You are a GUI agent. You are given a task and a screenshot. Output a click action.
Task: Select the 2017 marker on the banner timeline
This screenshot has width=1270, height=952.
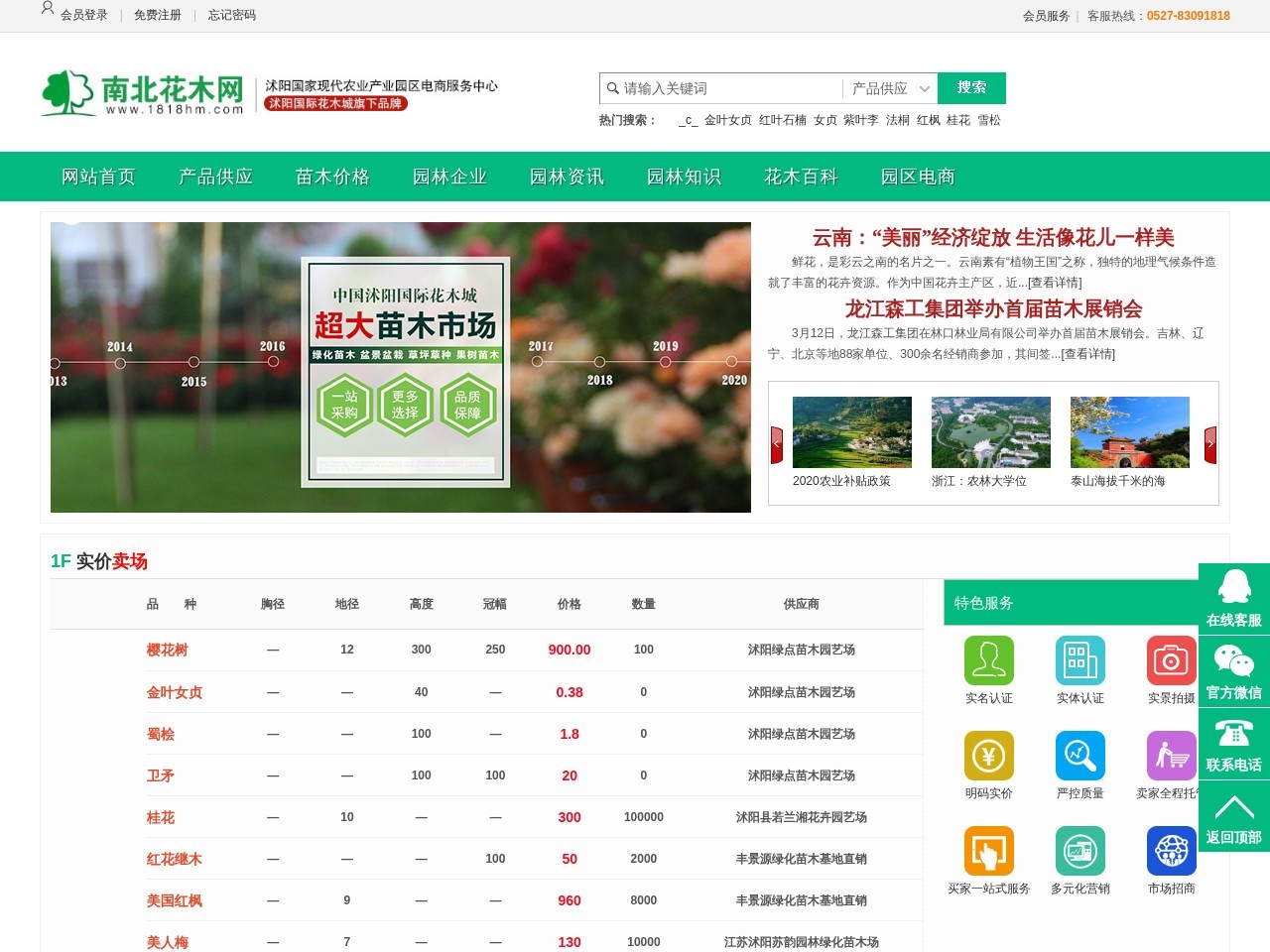pyautogui.click(x=537, y=363)
